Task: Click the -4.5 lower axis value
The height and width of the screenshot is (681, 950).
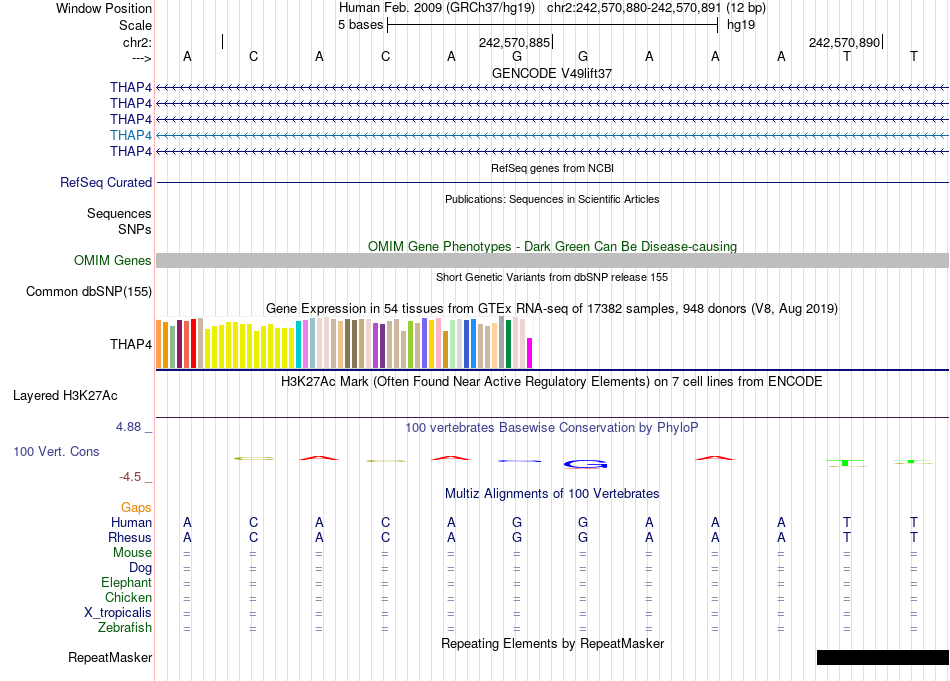Action: pyautogui.click(x=130, y=477)
